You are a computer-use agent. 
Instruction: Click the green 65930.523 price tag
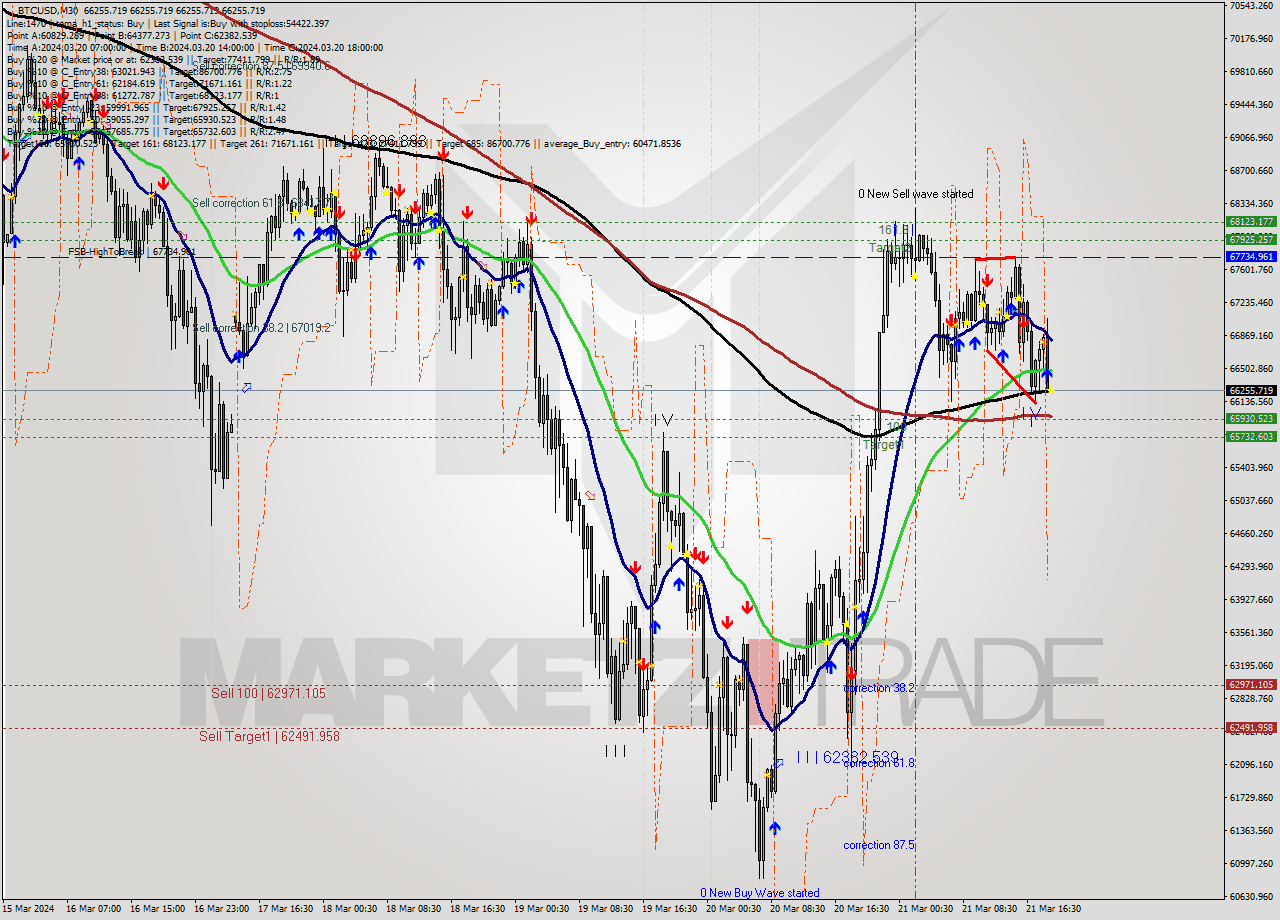coord(1250,419)
